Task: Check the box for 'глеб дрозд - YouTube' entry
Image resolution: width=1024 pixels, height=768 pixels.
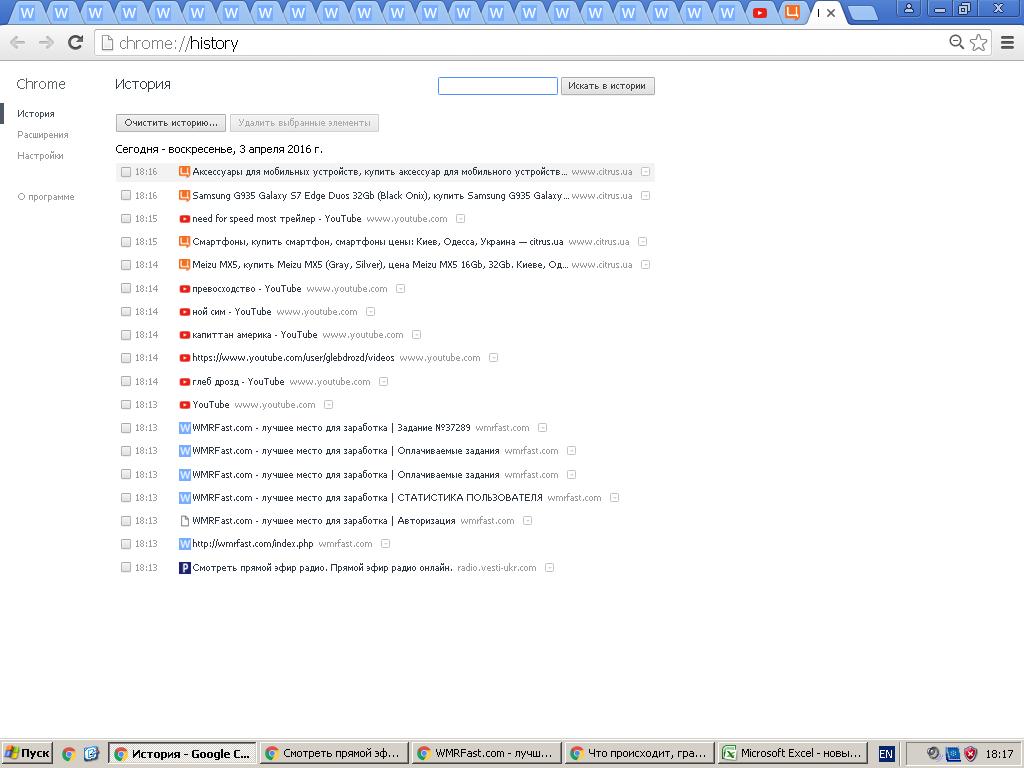Action: 126,381
